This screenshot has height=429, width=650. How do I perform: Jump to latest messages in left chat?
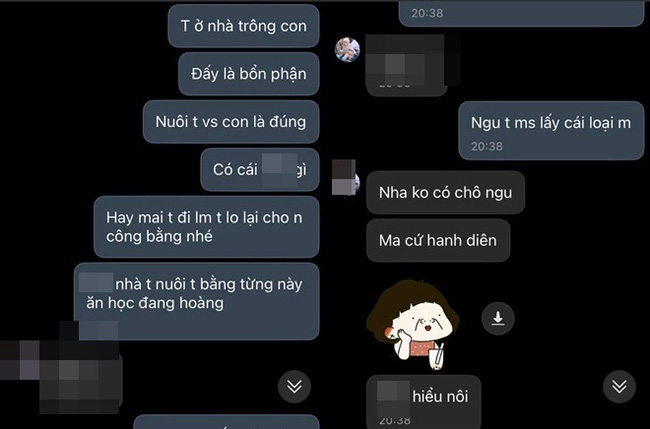294,387
